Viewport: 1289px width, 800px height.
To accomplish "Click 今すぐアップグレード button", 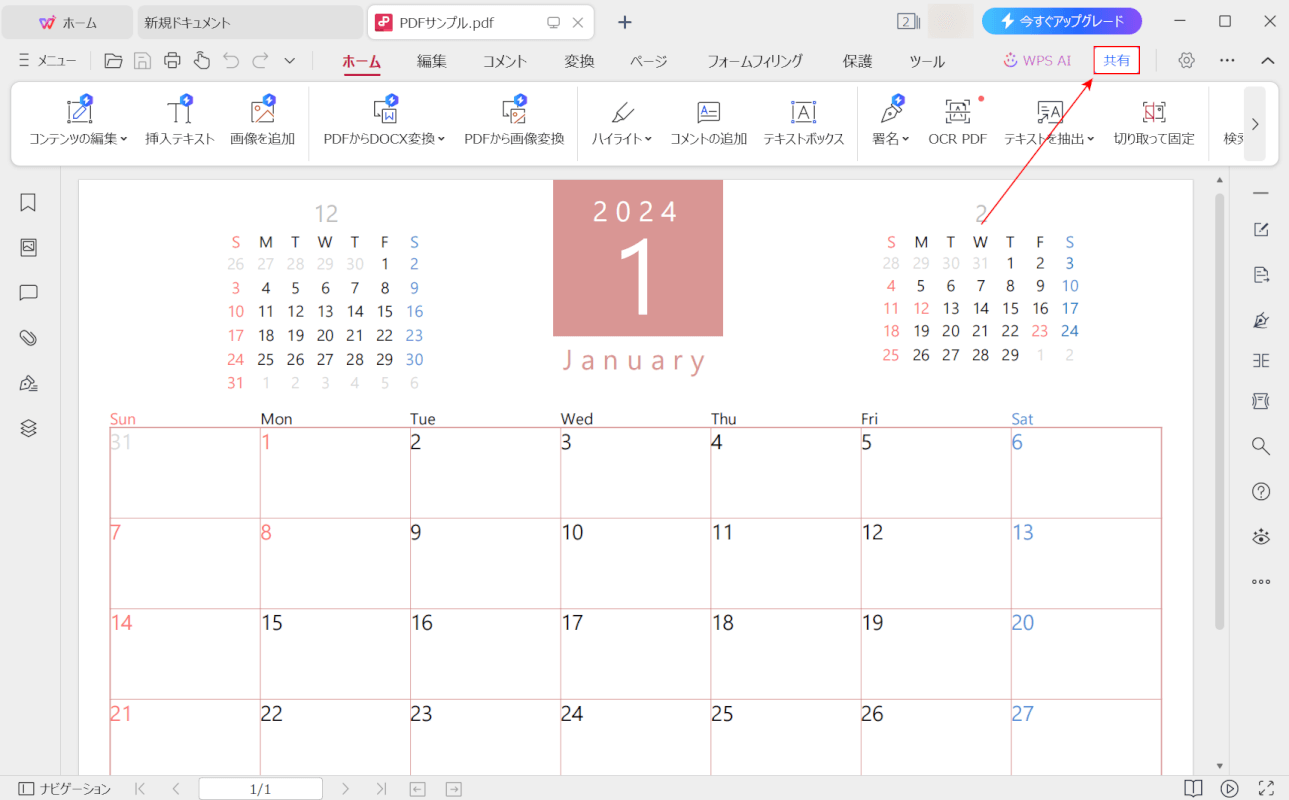I will (x=1062, y=21).
